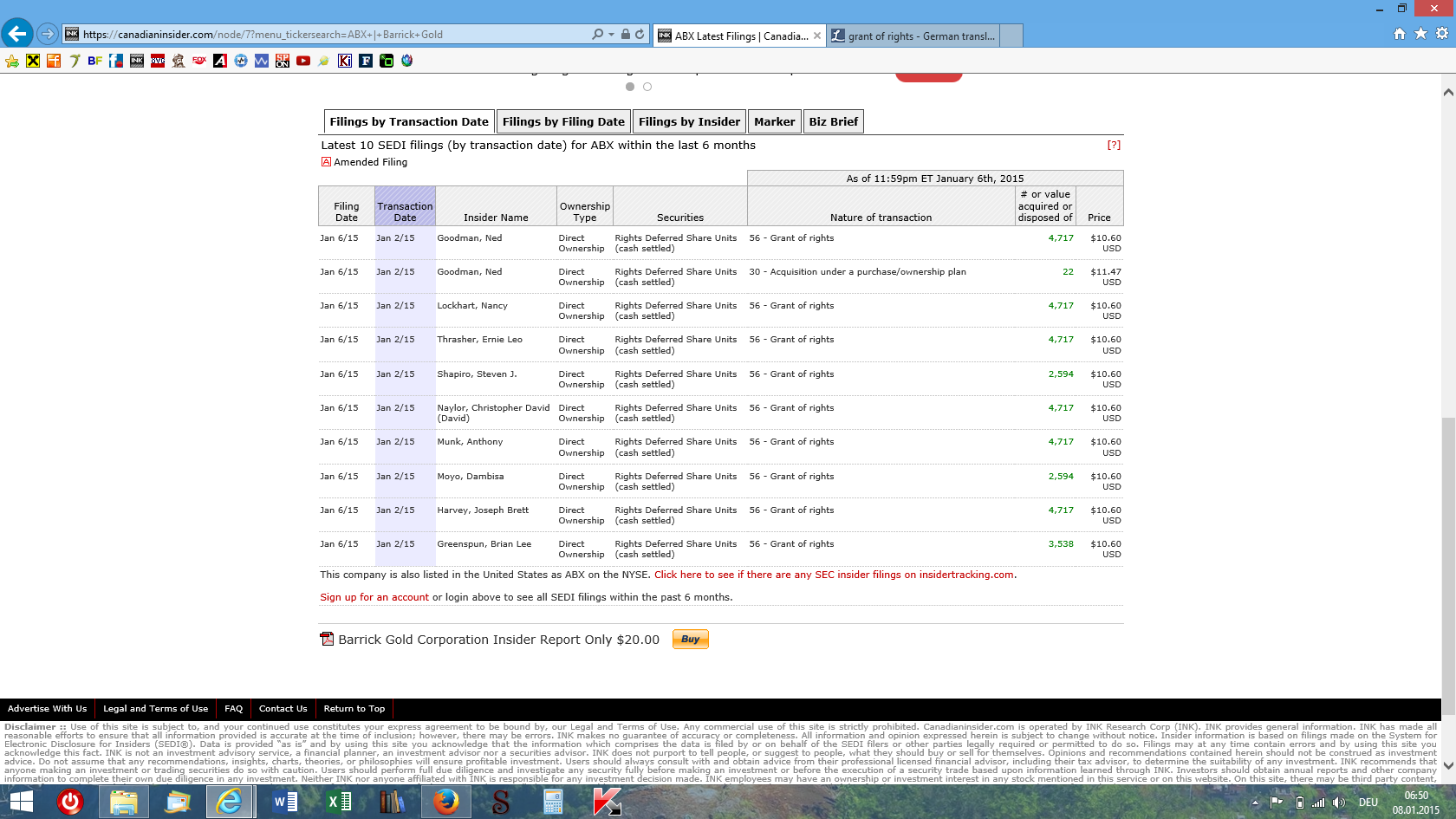Click the browser Forward arrow button
The height and width of the screenshot is (819, 1456).
(x=48, y=35)
